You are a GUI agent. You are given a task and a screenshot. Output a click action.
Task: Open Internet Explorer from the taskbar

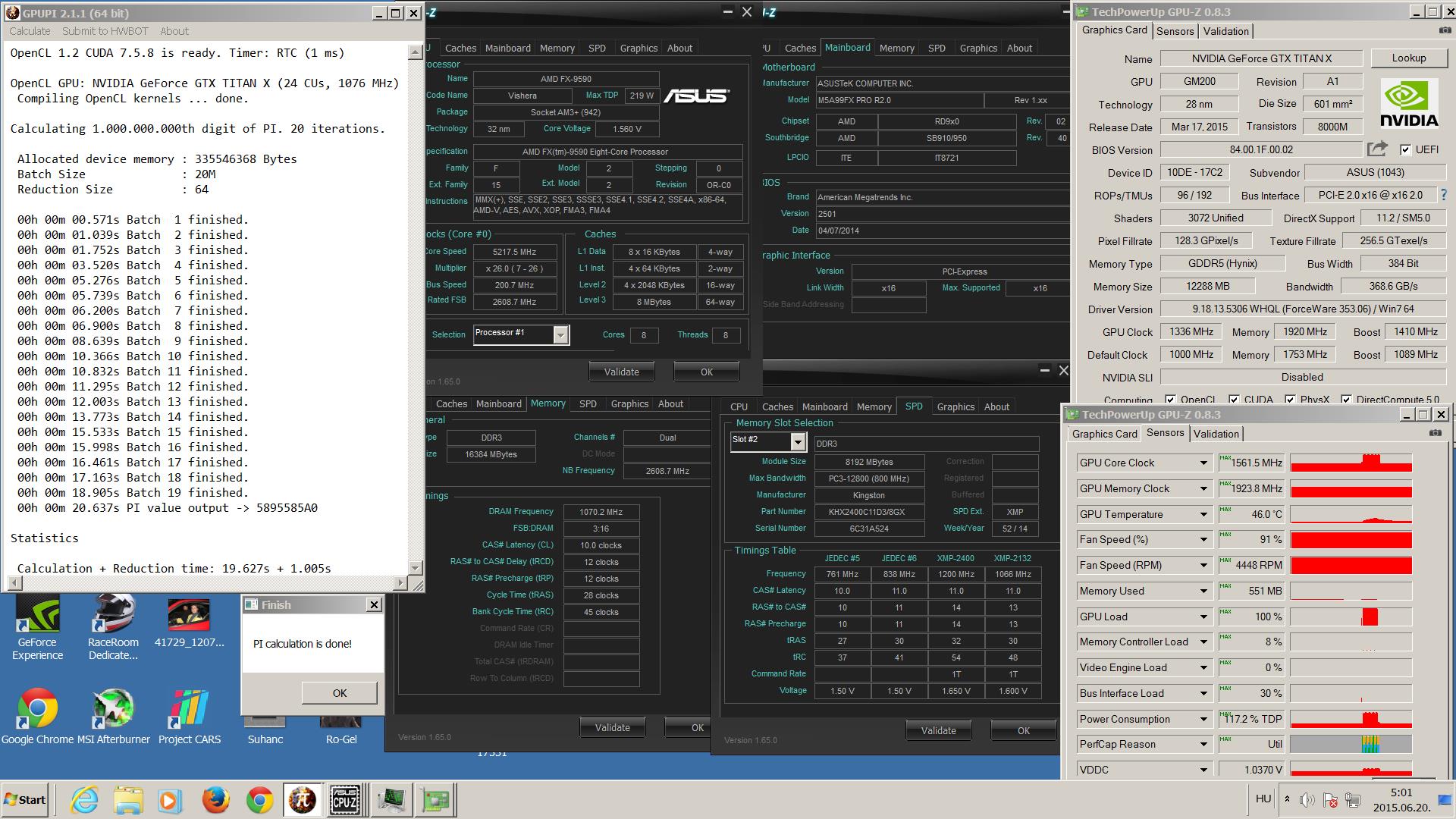[x=84, y=800]
